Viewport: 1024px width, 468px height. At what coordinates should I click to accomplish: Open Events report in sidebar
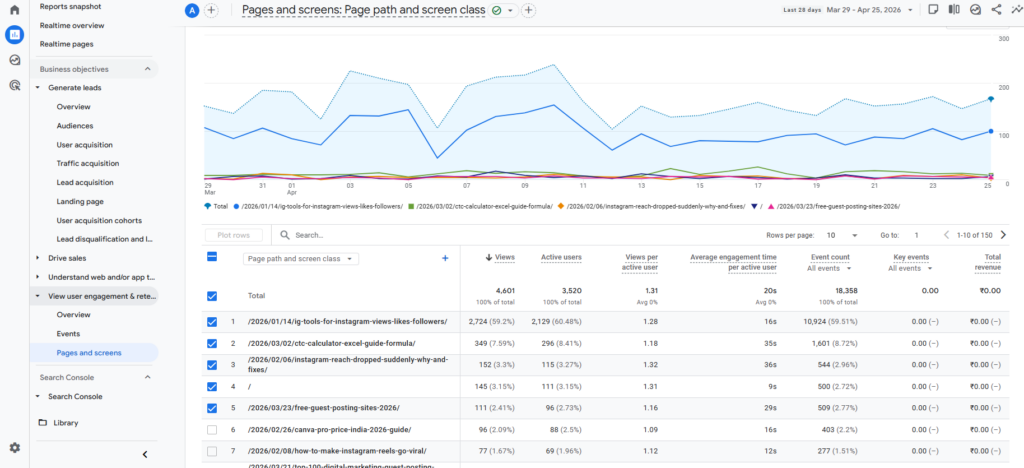68,334
